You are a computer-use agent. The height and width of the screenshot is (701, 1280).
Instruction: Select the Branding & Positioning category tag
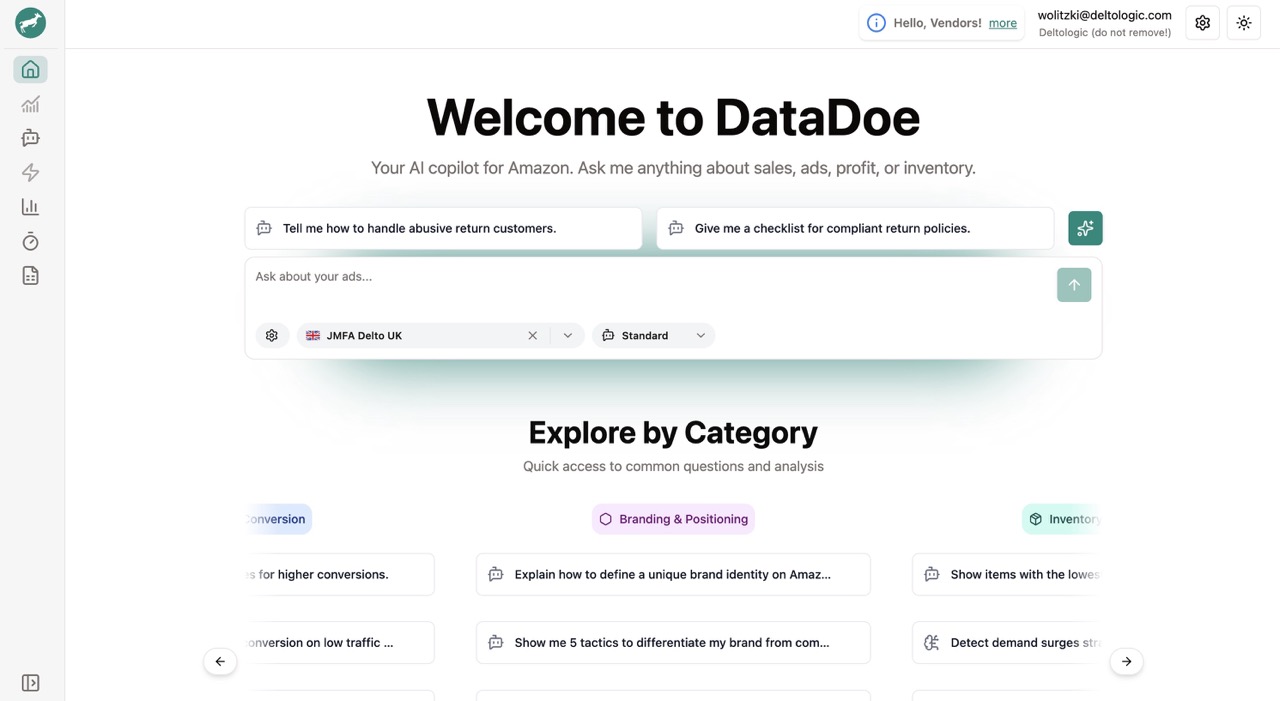tap(673, 519)
